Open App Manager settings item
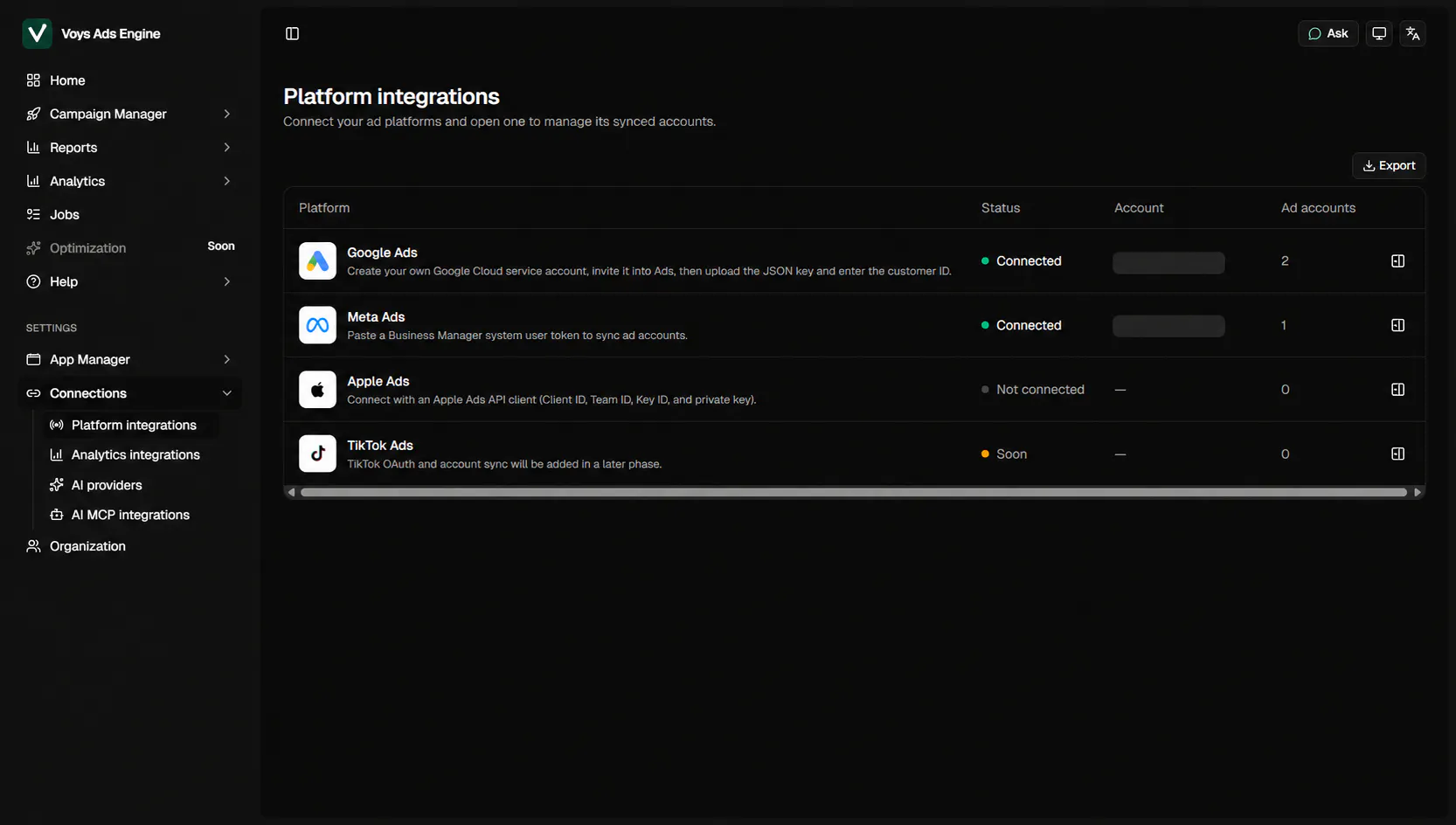The width and height of the screenshot is (1456, 825). [129, 360]
